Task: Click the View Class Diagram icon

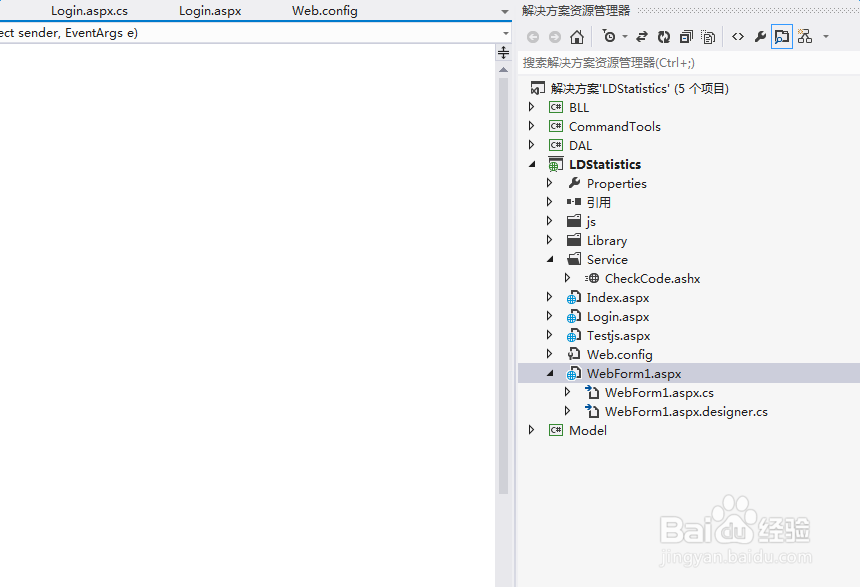Action: (x=805, y=37)
